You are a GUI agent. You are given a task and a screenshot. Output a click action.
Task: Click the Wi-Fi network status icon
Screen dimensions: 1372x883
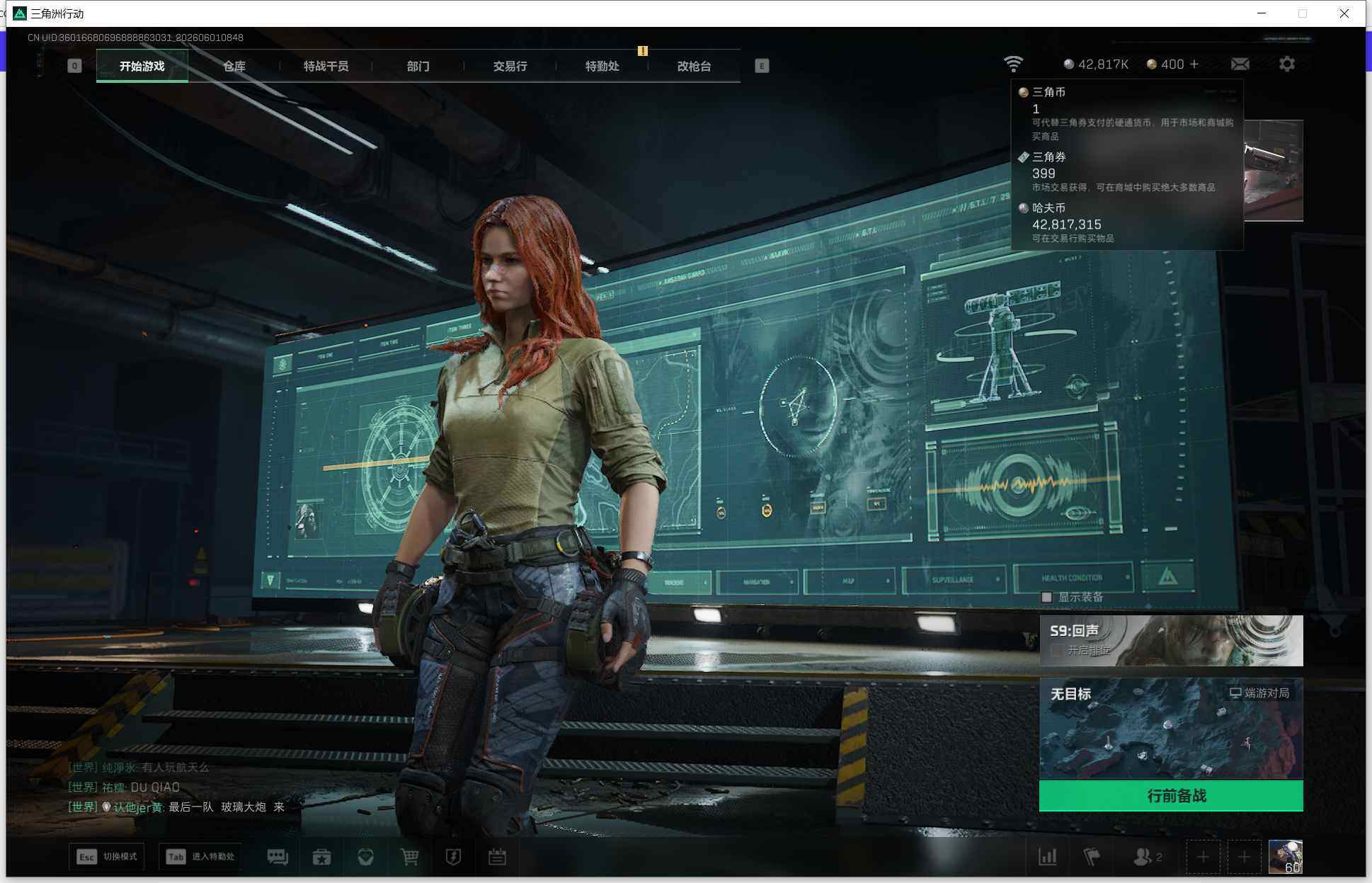tap(1013, 64)
